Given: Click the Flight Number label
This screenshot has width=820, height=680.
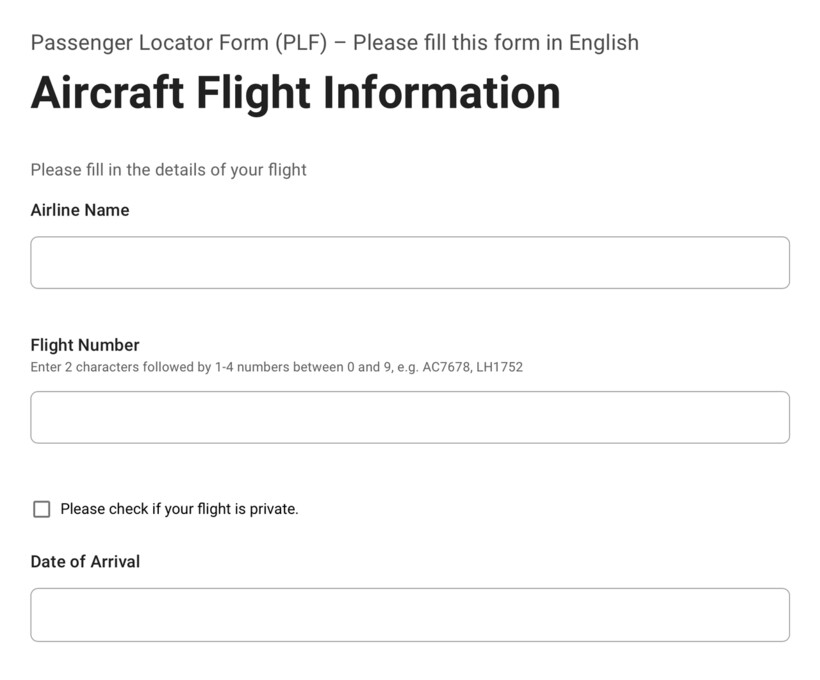Looking at the screenshot, I should 85,345.
